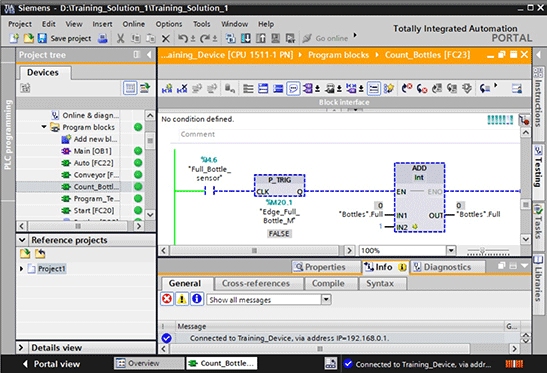Click the Download to device icon
547x373 pixels.
[x=246, y=38]
